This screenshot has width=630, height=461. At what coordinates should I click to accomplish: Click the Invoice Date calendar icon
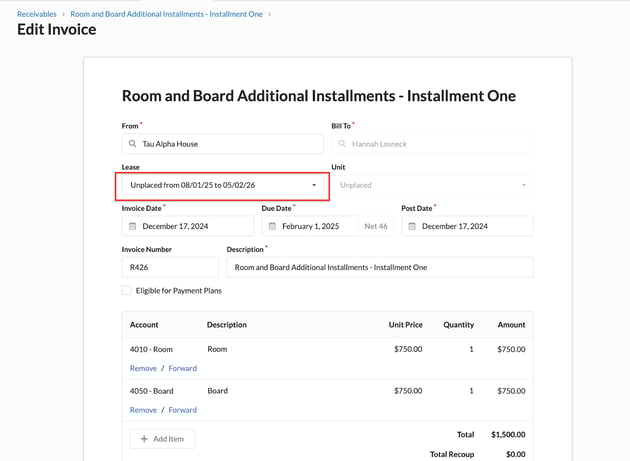132,227
